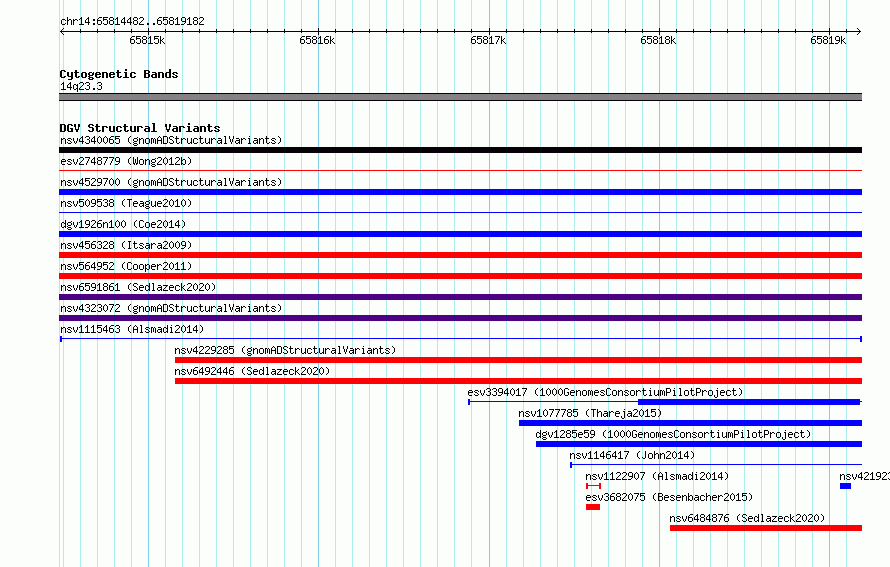
Task: Select the blue dgv1926n100 variant bar
Action: 460,234
